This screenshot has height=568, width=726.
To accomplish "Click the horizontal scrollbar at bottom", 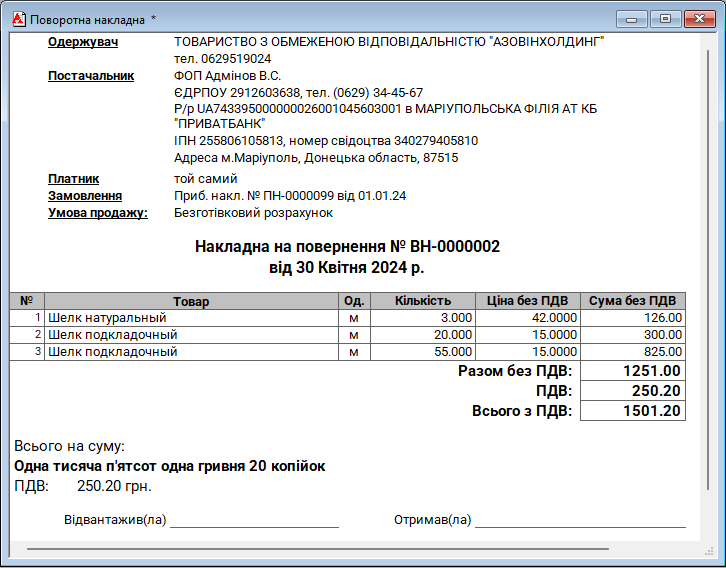I will (x=318, y=549).
